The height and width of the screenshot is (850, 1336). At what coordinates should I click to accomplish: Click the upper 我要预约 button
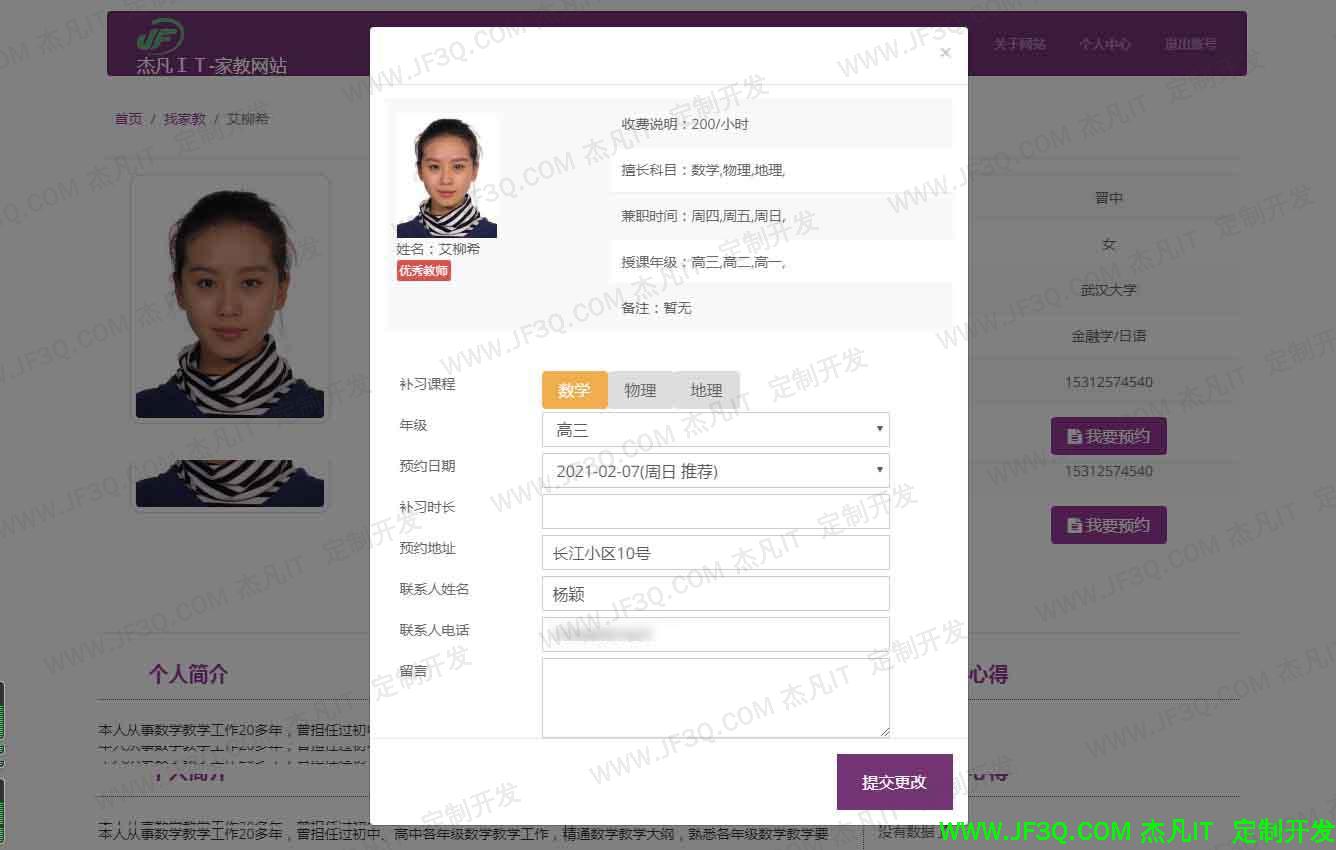coord(1108,436)
